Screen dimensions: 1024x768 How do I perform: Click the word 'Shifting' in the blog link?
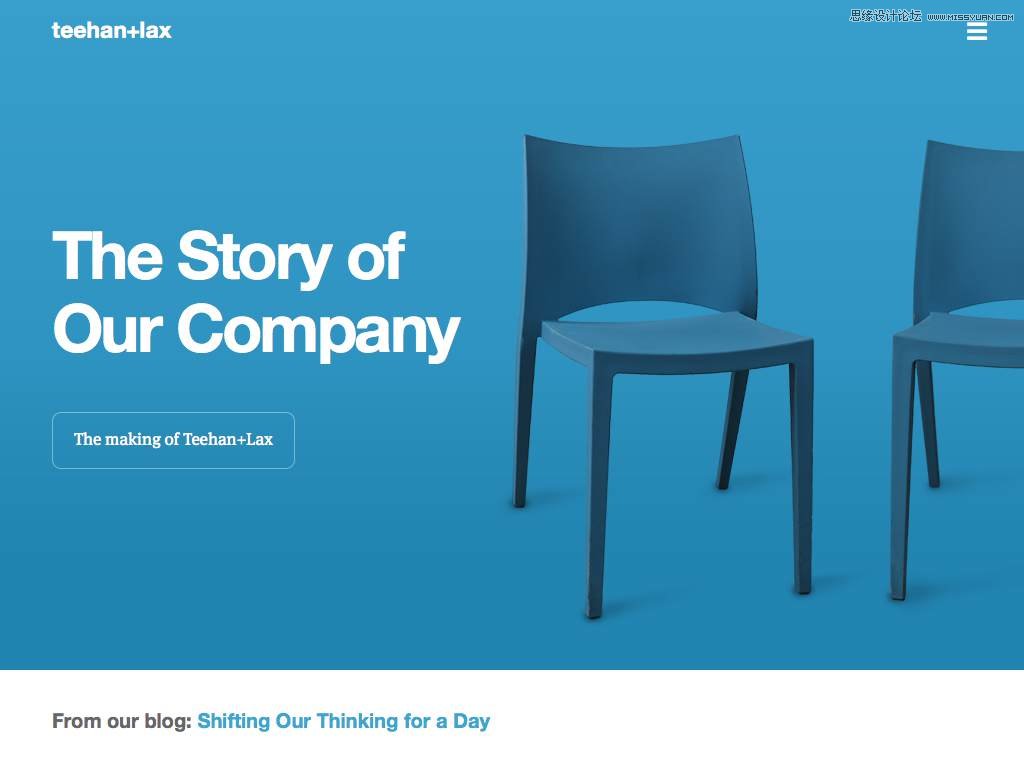233,721
